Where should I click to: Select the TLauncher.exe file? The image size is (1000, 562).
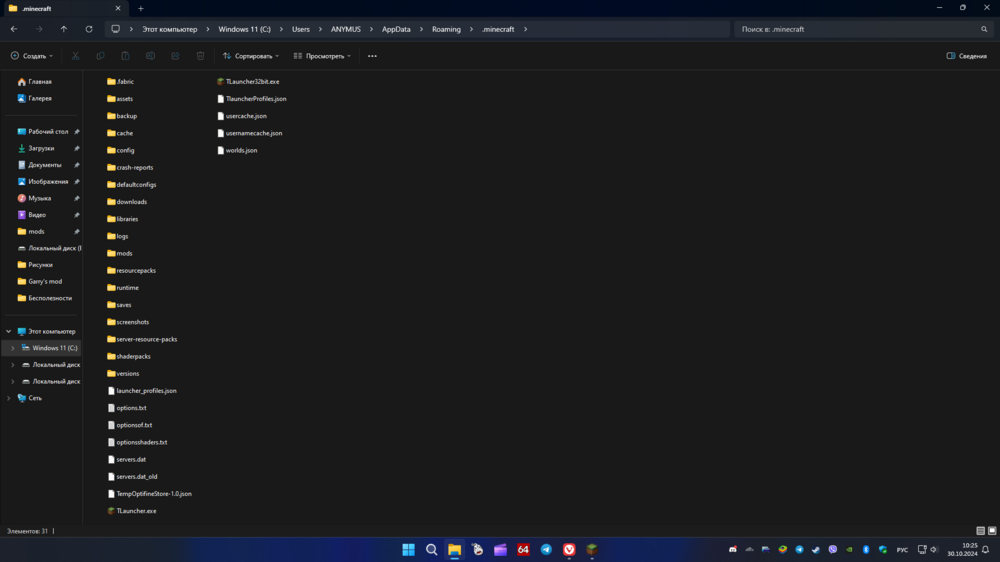coord(132,511)
